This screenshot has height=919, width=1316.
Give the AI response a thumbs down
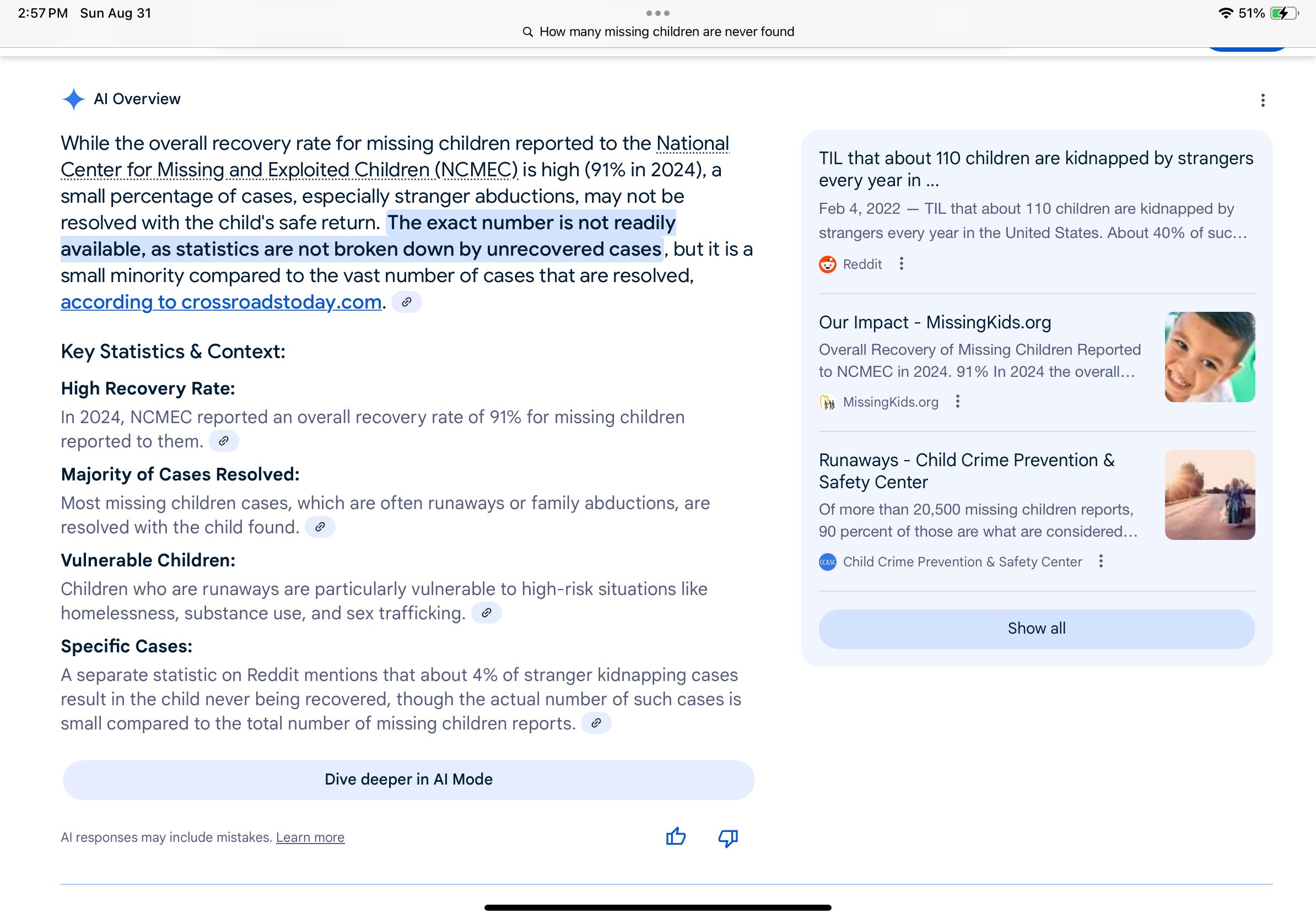pos(728,838)
